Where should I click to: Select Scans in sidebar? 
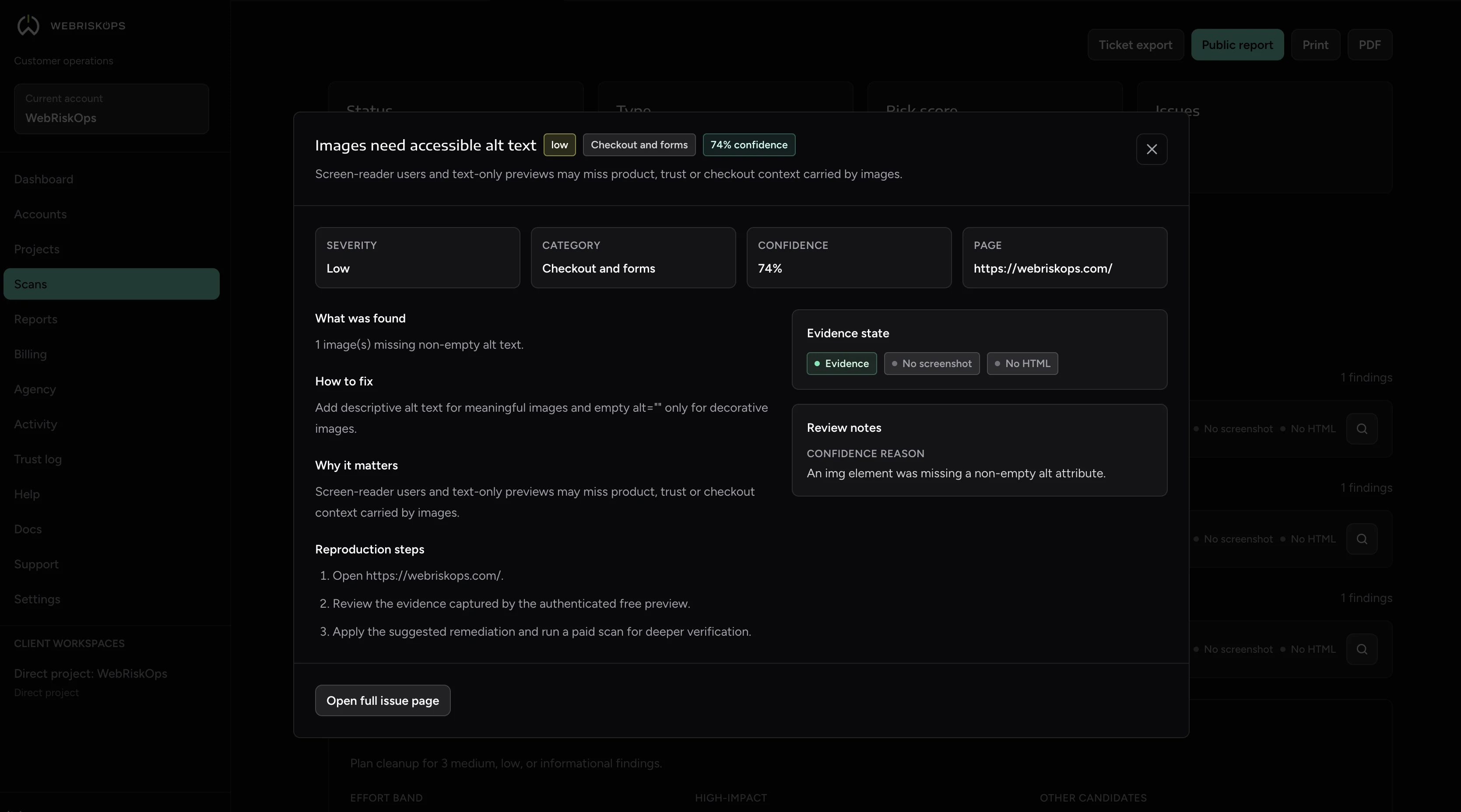pyautogui.click(x=111, y=284)
